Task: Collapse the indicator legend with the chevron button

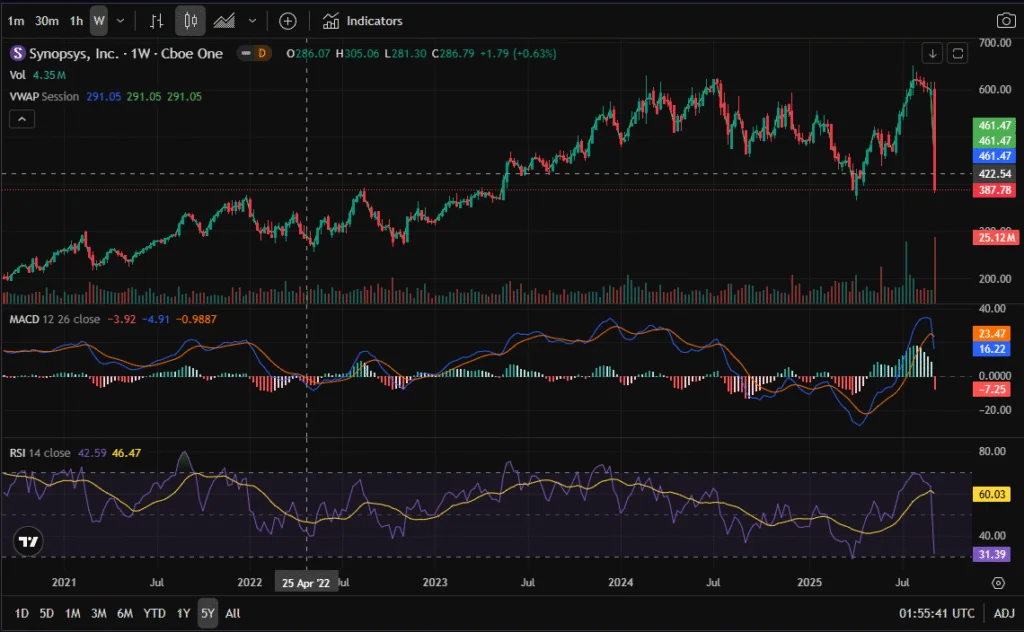Action: click(x=22, y=119)
